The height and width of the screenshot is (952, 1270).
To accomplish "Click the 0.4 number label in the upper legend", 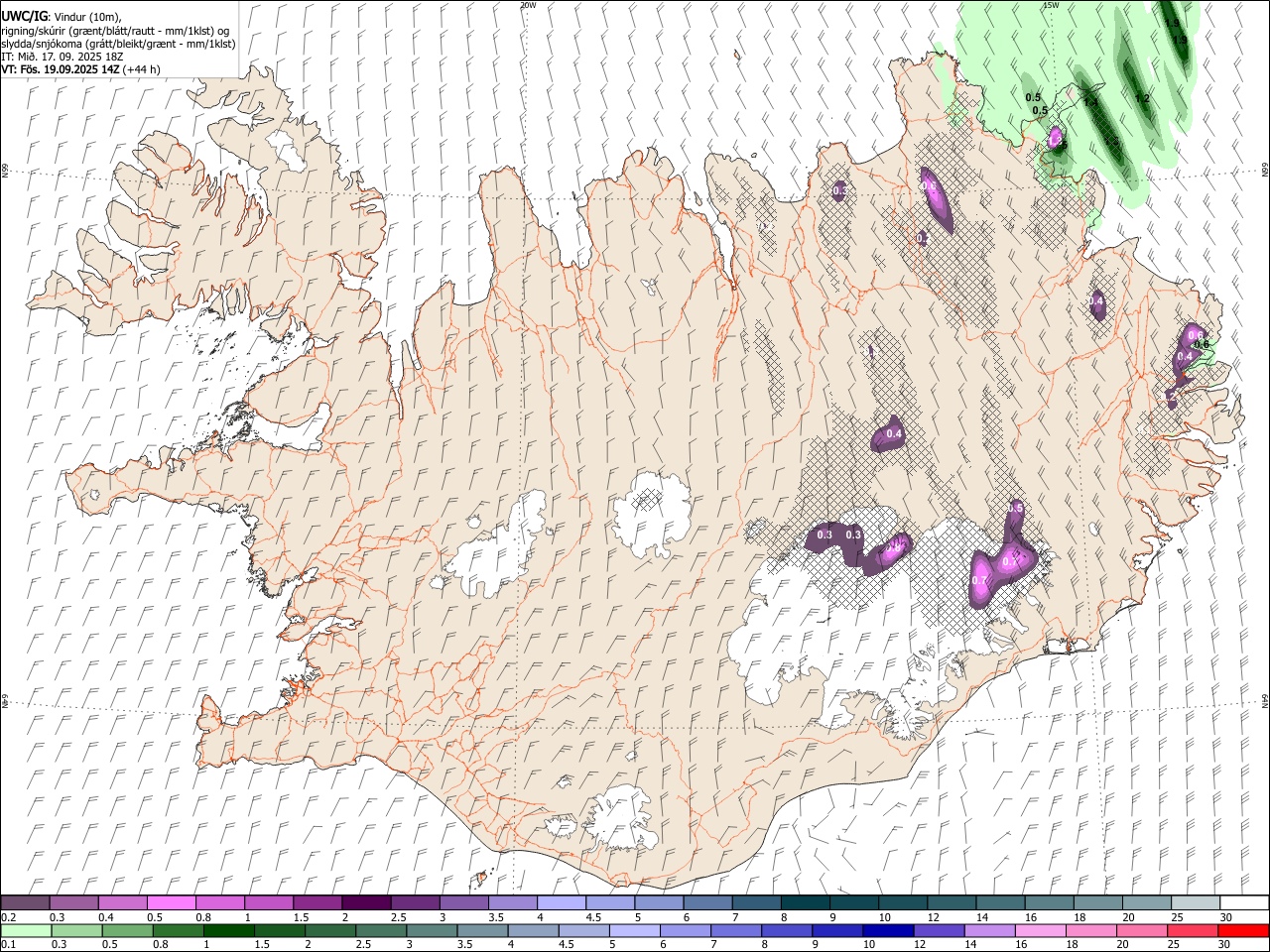I will tap(105, 917).
